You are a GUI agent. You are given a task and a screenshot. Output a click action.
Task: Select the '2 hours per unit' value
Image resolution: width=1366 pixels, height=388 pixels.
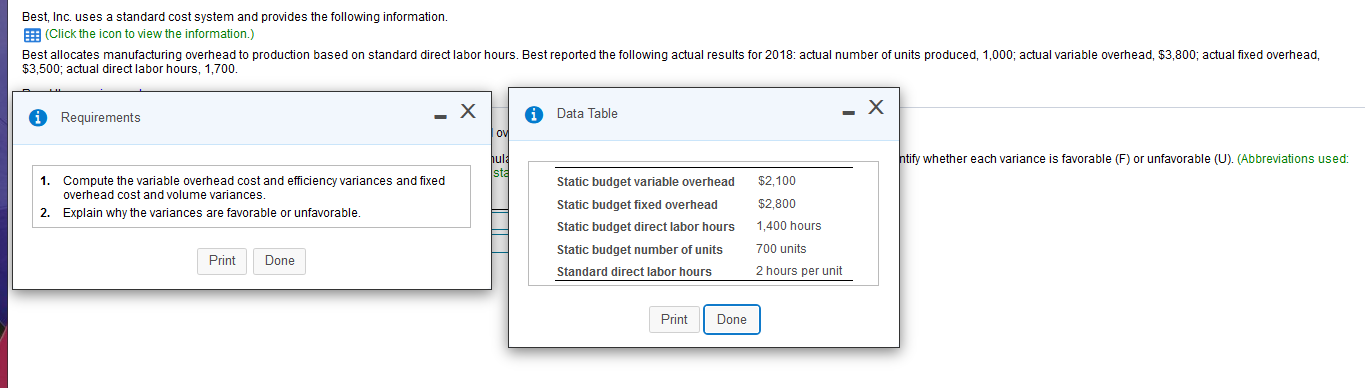click(799, 271)
